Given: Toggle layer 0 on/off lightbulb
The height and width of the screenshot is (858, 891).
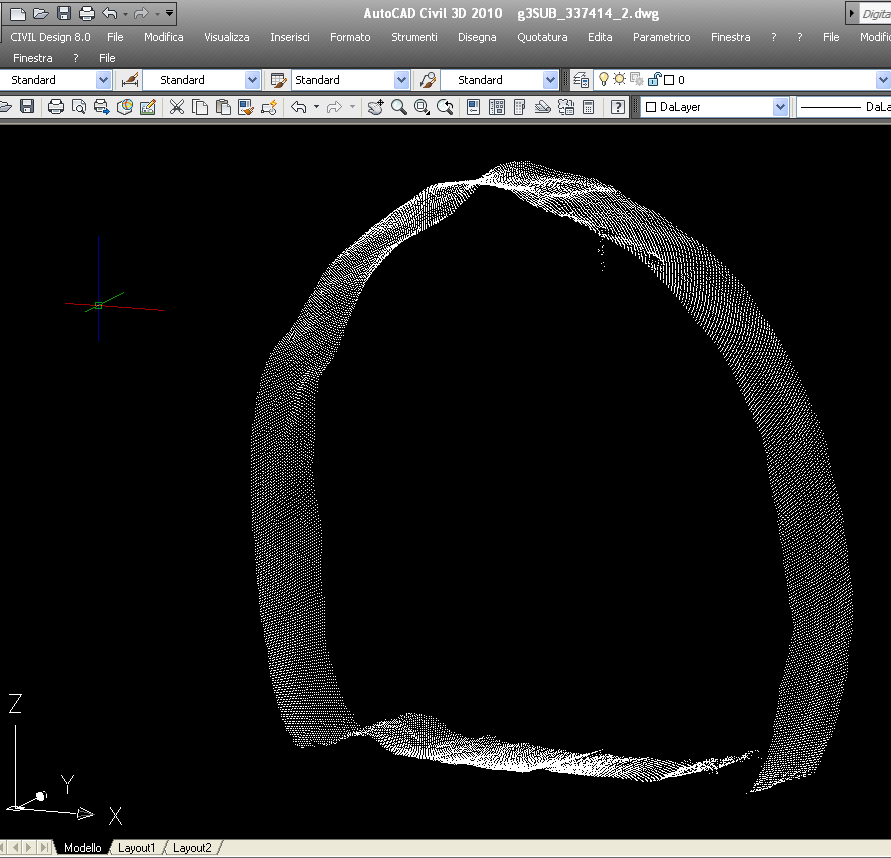Looking at the screenshot, I should click(604, 80).
